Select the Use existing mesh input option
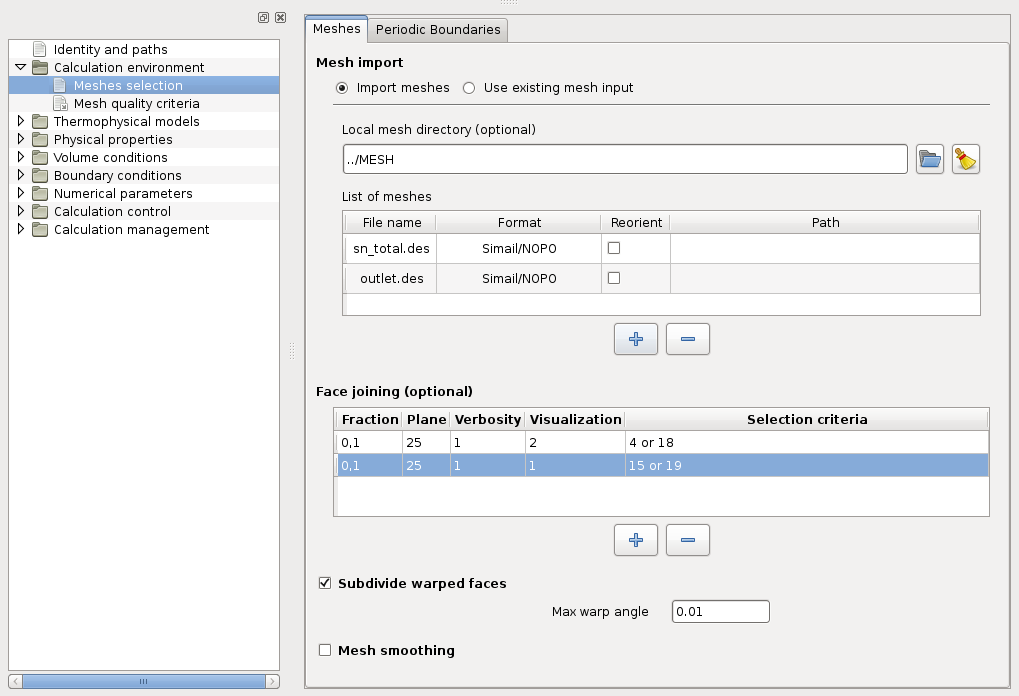1019x696 pixels. [469, 88]
